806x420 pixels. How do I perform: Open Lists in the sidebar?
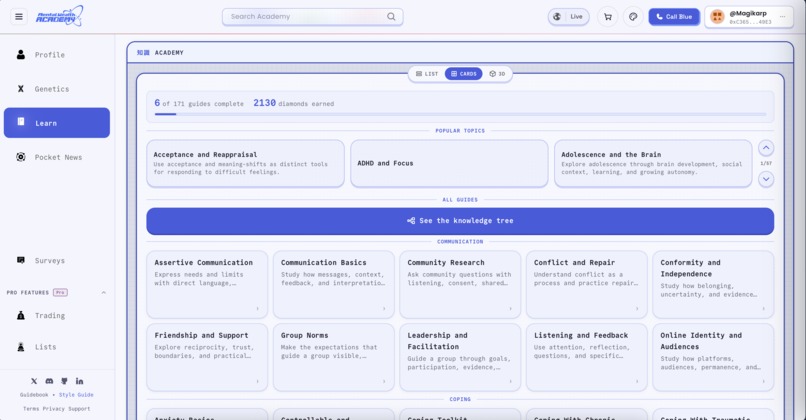57,347
